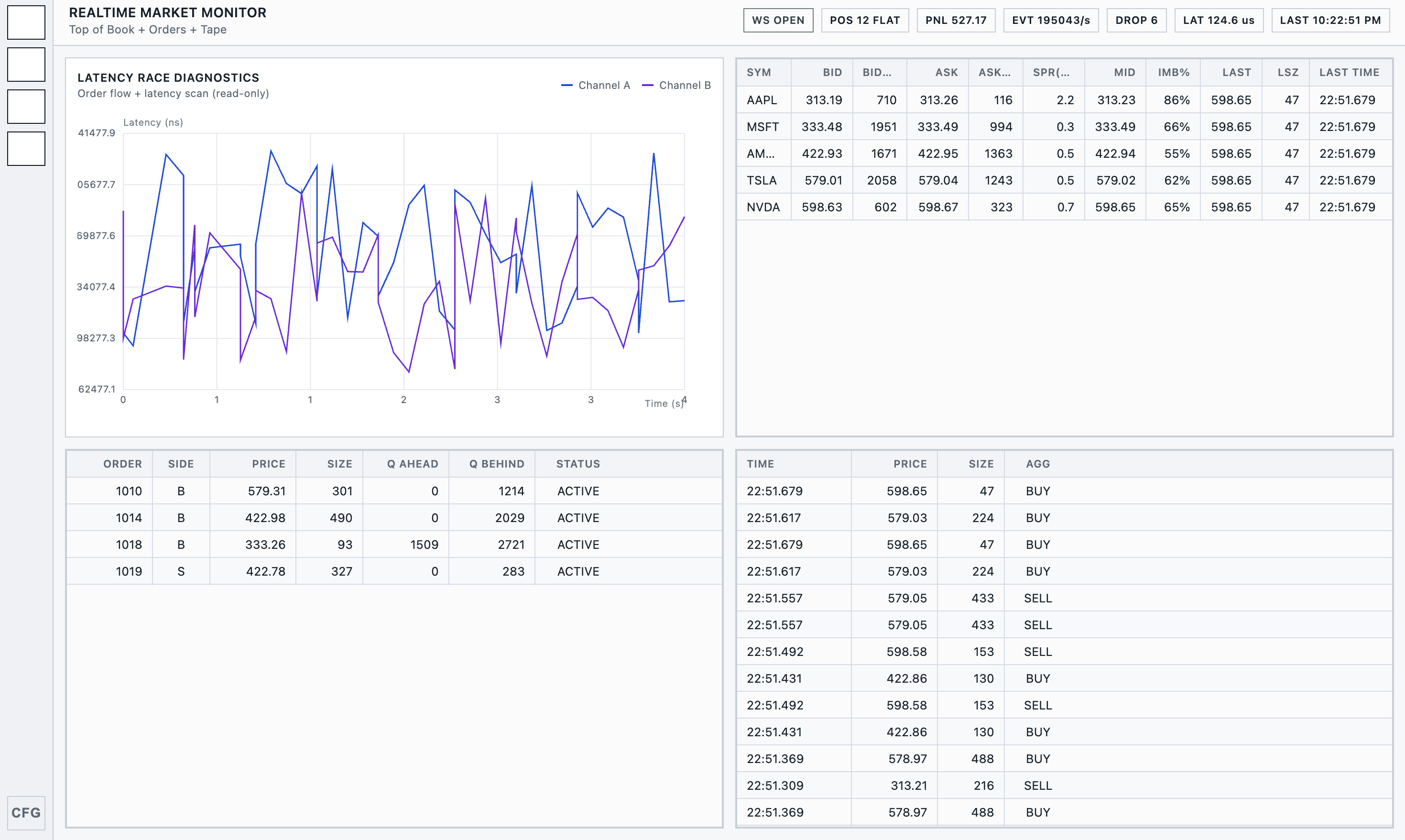Click the POS 12 FLAT indicator
The width and height of the screenshot is (1405, 840).
click(x=865, y=21)
